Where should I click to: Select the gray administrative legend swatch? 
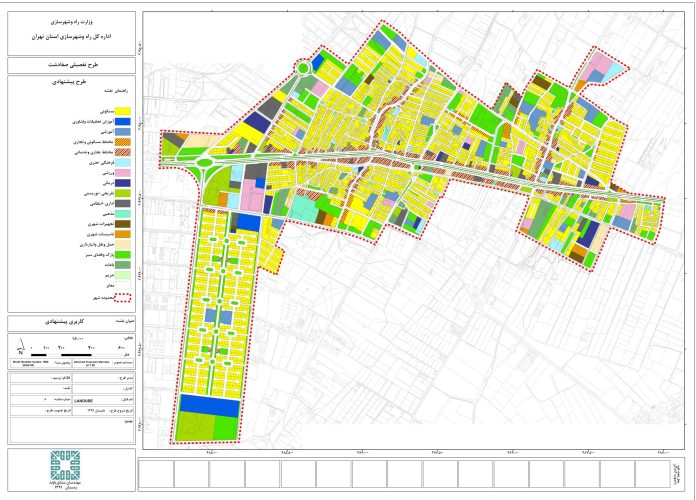click(123, 203)
